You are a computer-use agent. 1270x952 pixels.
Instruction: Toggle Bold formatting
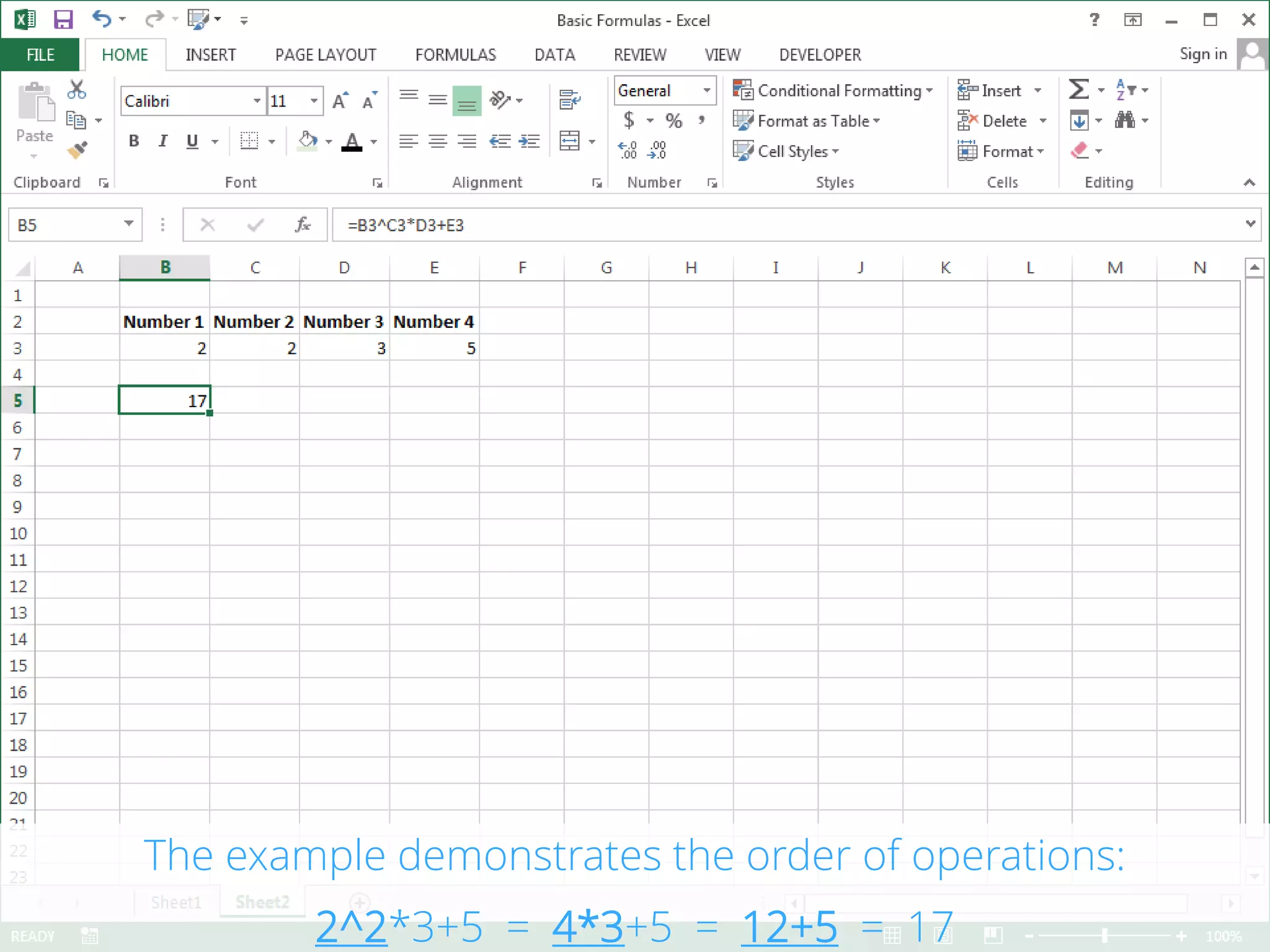click(x=134, y=141)
